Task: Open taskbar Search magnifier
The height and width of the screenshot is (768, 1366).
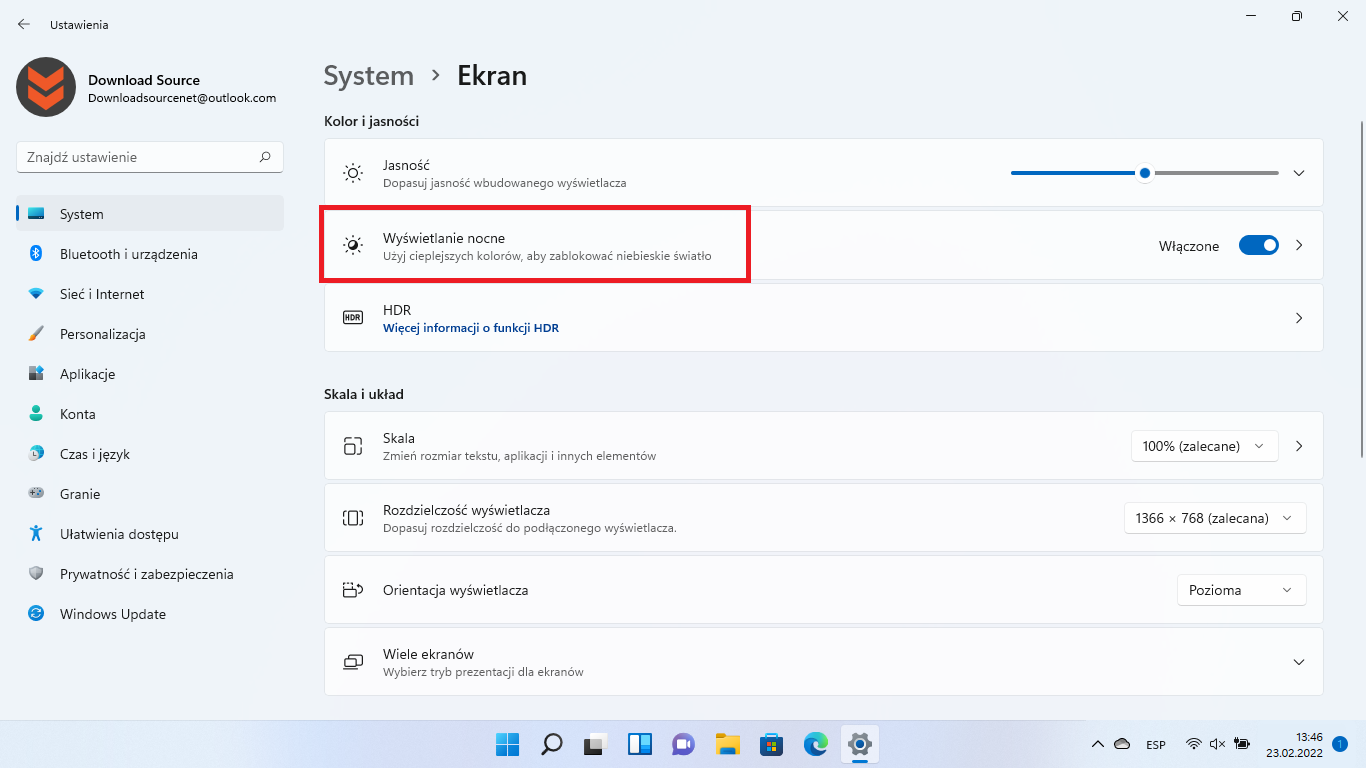Action: pyautogui.click(x=552, y=744)
